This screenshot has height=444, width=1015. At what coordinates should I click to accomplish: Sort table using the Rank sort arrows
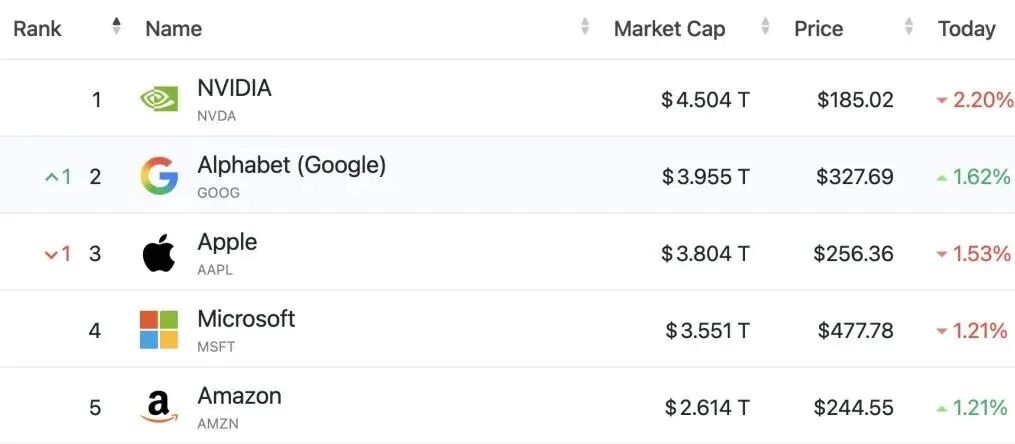pyautogui.click(x=116, y=27)
